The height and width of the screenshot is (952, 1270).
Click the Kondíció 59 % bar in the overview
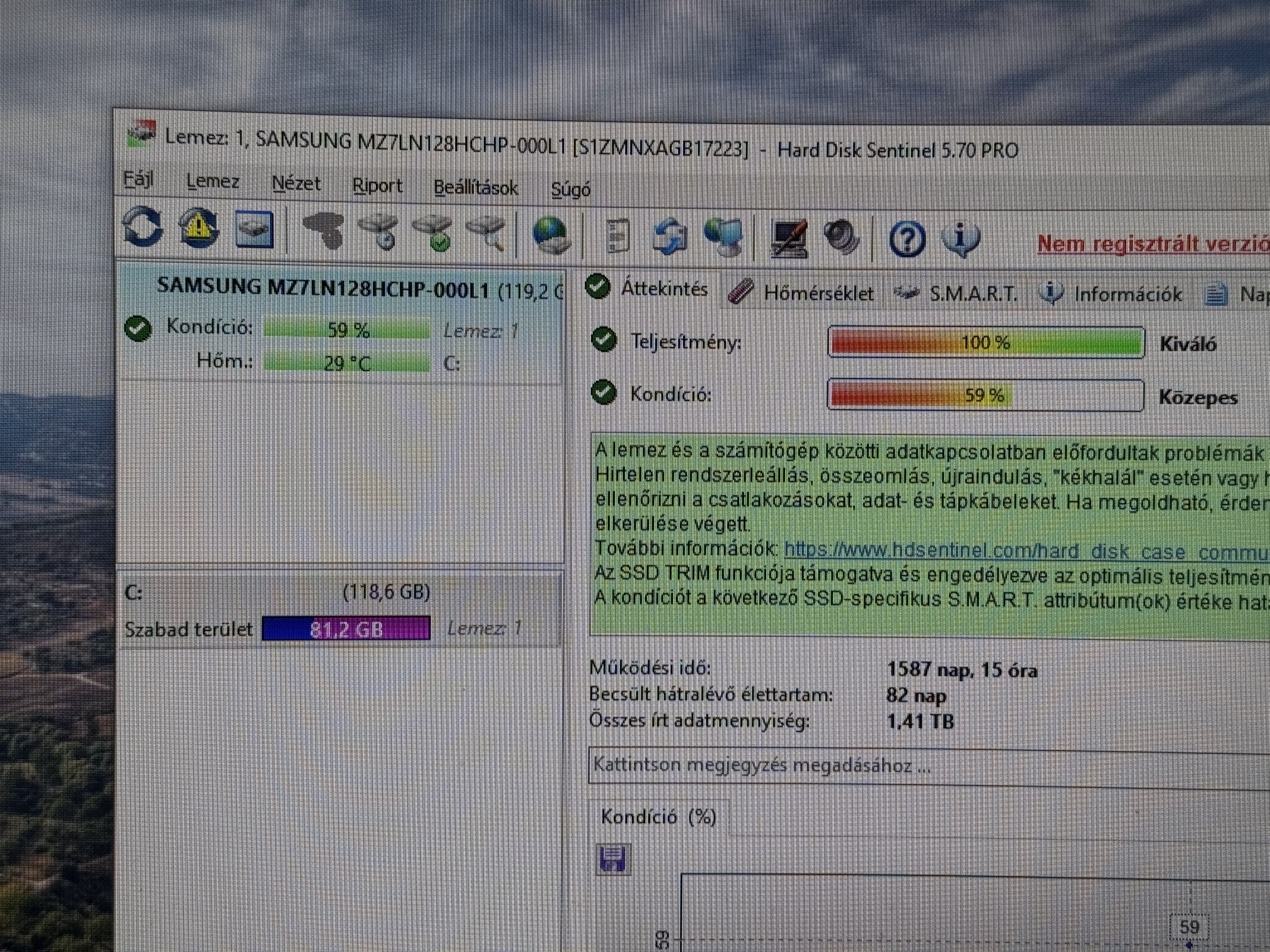coord(985,395)
